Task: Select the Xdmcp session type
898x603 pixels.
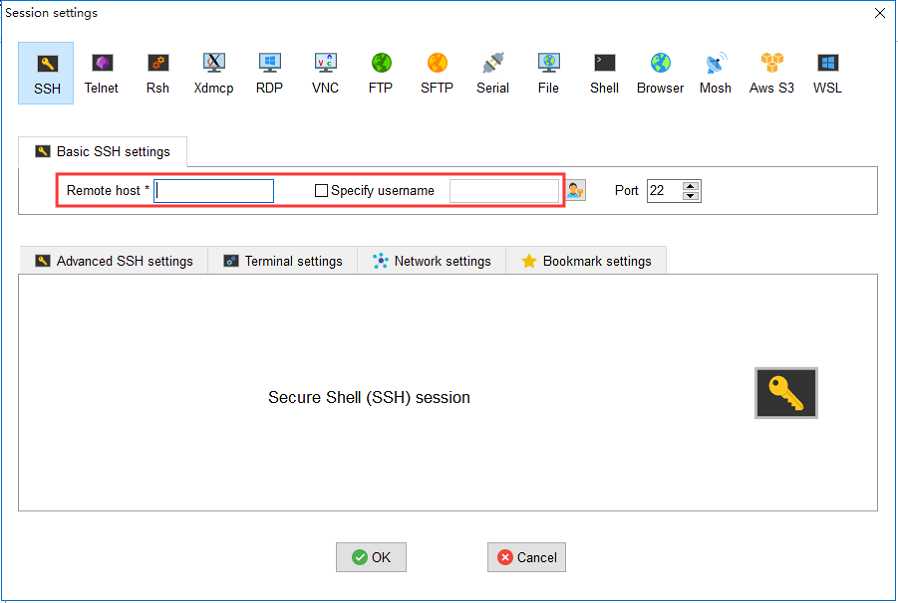Action: coord(213,73)
